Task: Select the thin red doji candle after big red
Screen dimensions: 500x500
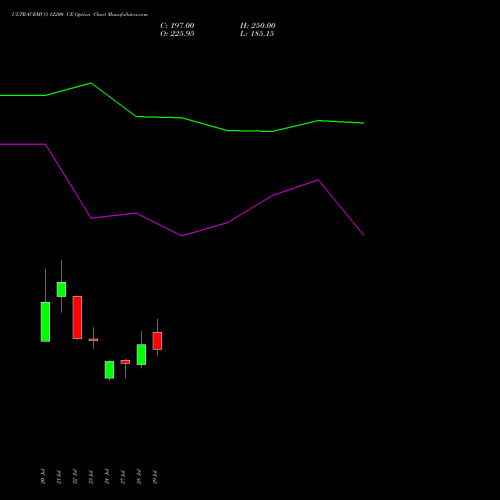Action: (x=93, y=340)
